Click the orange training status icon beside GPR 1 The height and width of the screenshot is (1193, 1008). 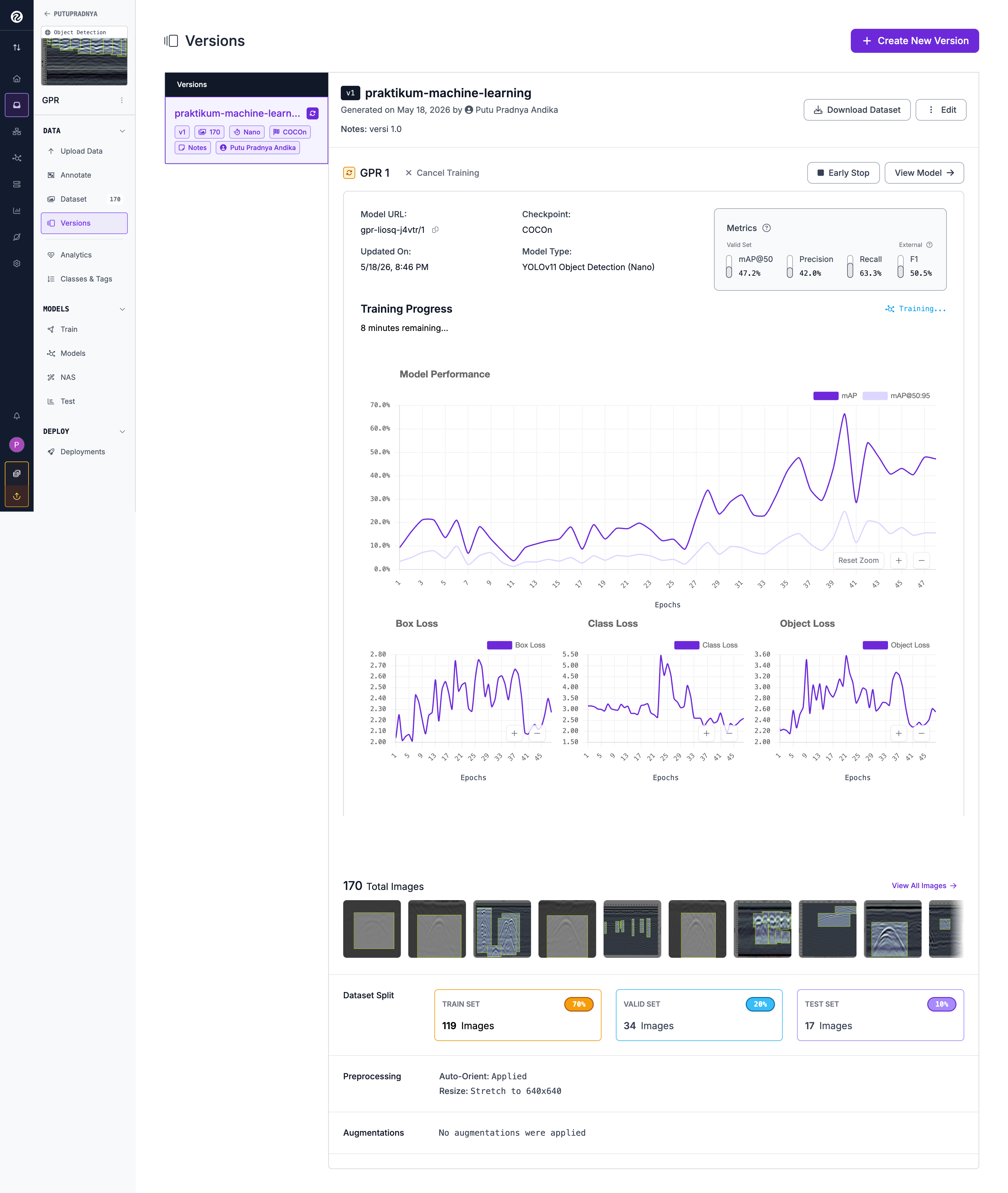349,173
